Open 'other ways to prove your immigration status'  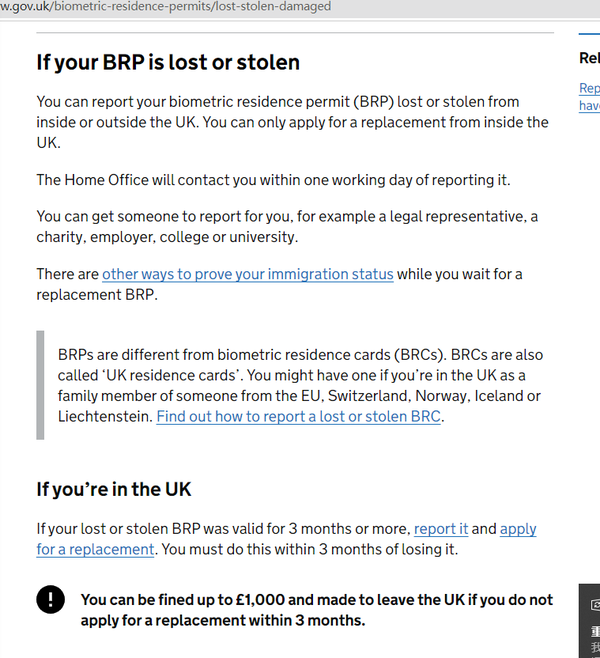(x=247, y=274)
